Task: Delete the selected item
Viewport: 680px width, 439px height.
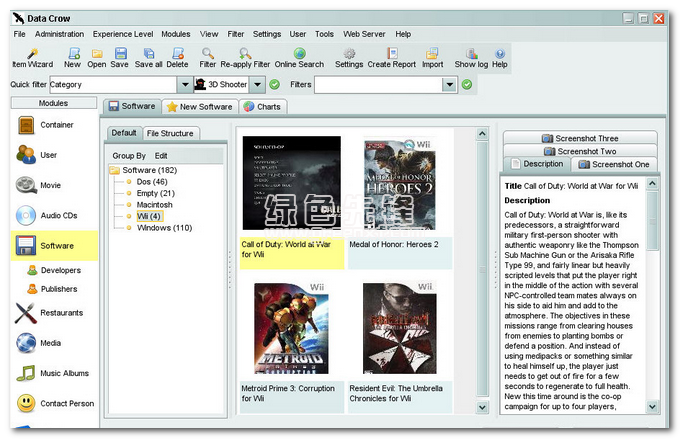Action: pos(177,58)
